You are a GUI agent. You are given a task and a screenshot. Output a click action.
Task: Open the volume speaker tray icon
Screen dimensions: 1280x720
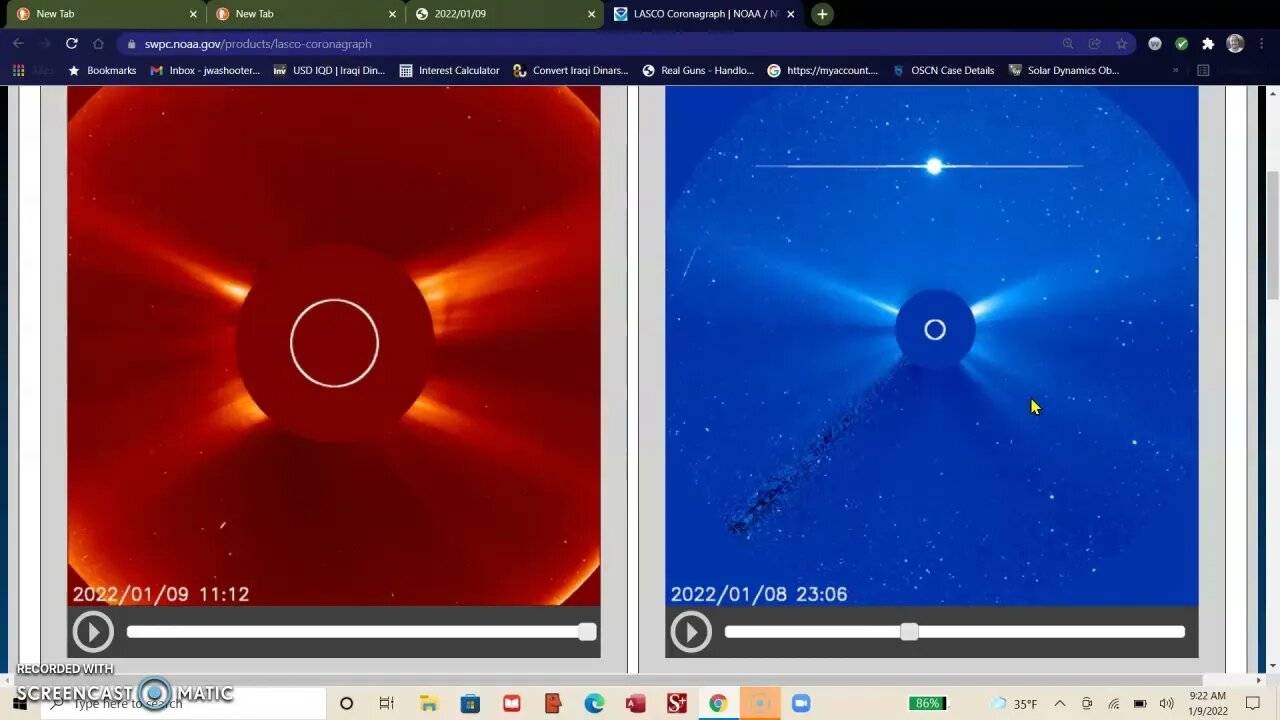point(1166,704)
